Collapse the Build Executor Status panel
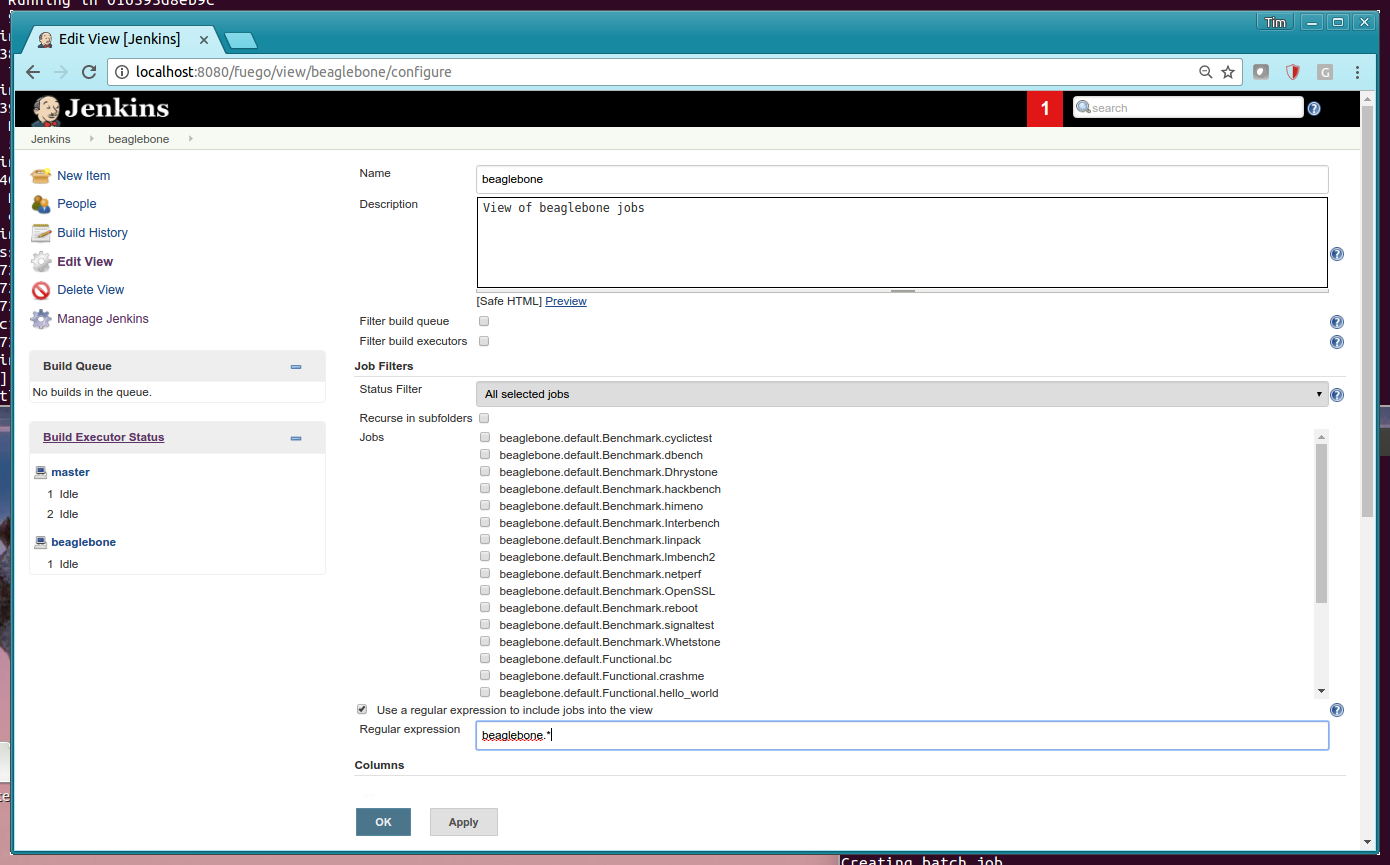This screenshot has height=865, width=1390. pos(296,438)
